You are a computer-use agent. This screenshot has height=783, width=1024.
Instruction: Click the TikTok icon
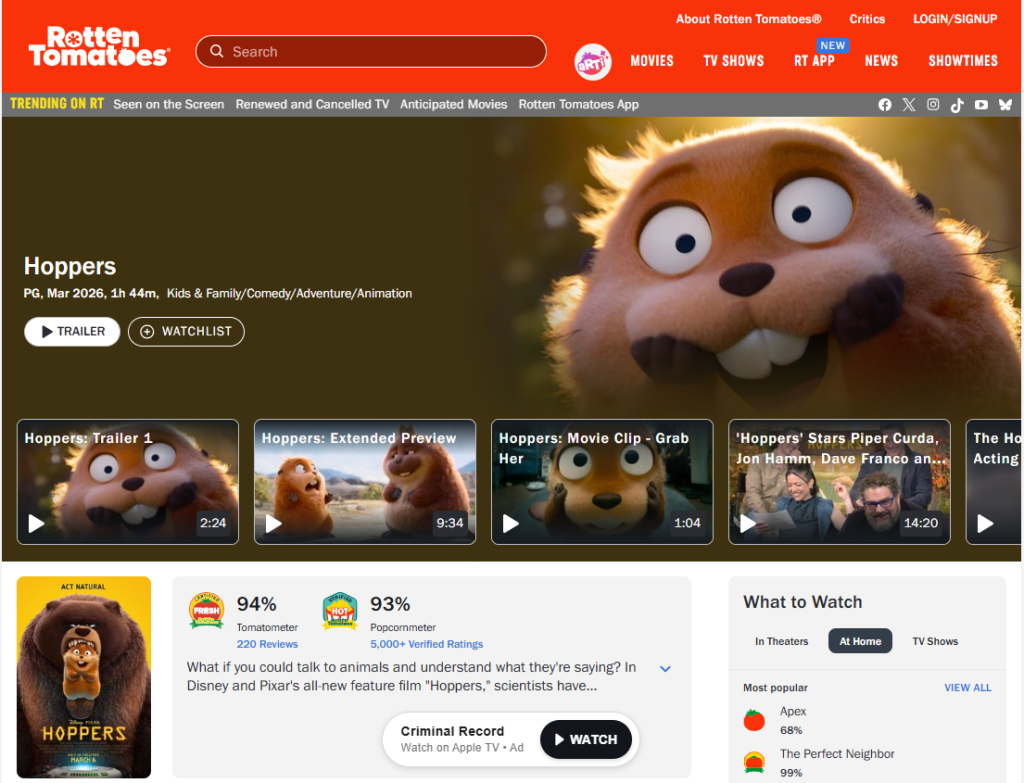pos(957,105)
